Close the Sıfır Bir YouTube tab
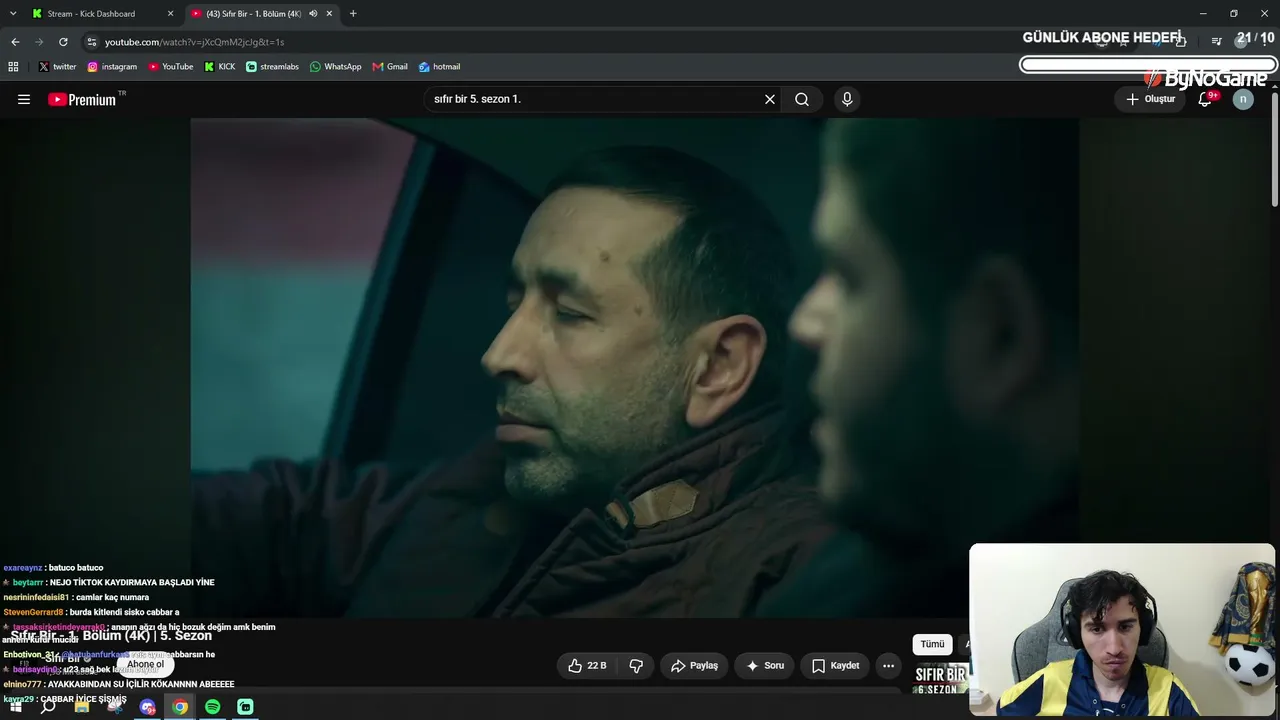The height and width of the screenshot is (720, 1280). click(x=329, y=14)
